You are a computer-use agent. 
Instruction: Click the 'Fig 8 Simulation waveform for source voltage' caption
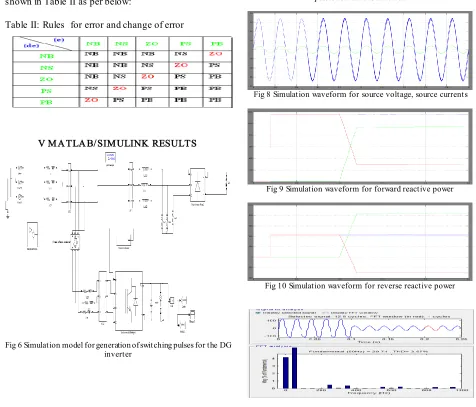360,95
